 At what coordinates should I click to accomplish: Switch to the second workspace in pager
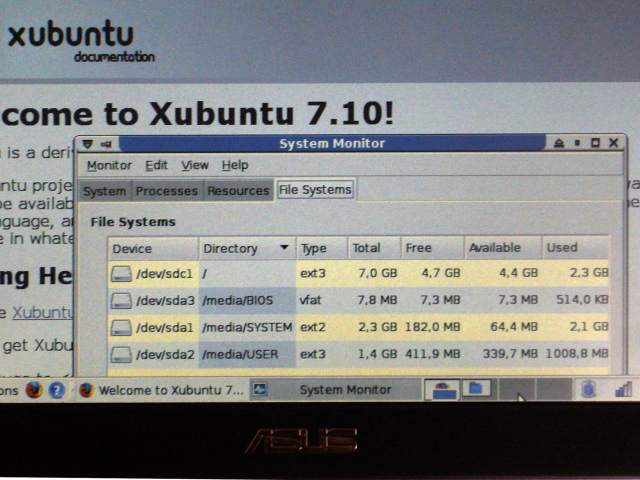coord(477,389)
